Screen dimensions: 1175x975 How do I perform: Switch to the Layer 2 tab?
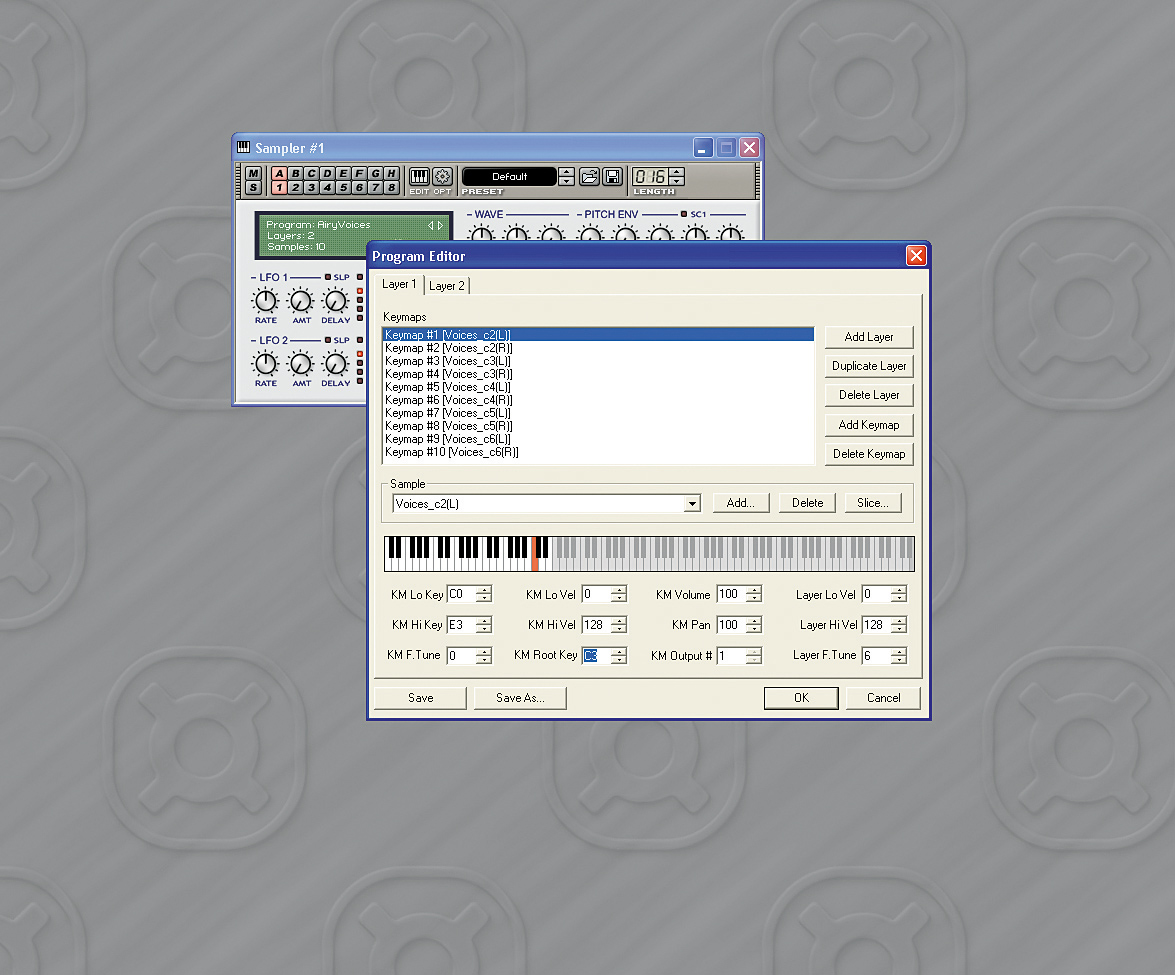(447, 286)
